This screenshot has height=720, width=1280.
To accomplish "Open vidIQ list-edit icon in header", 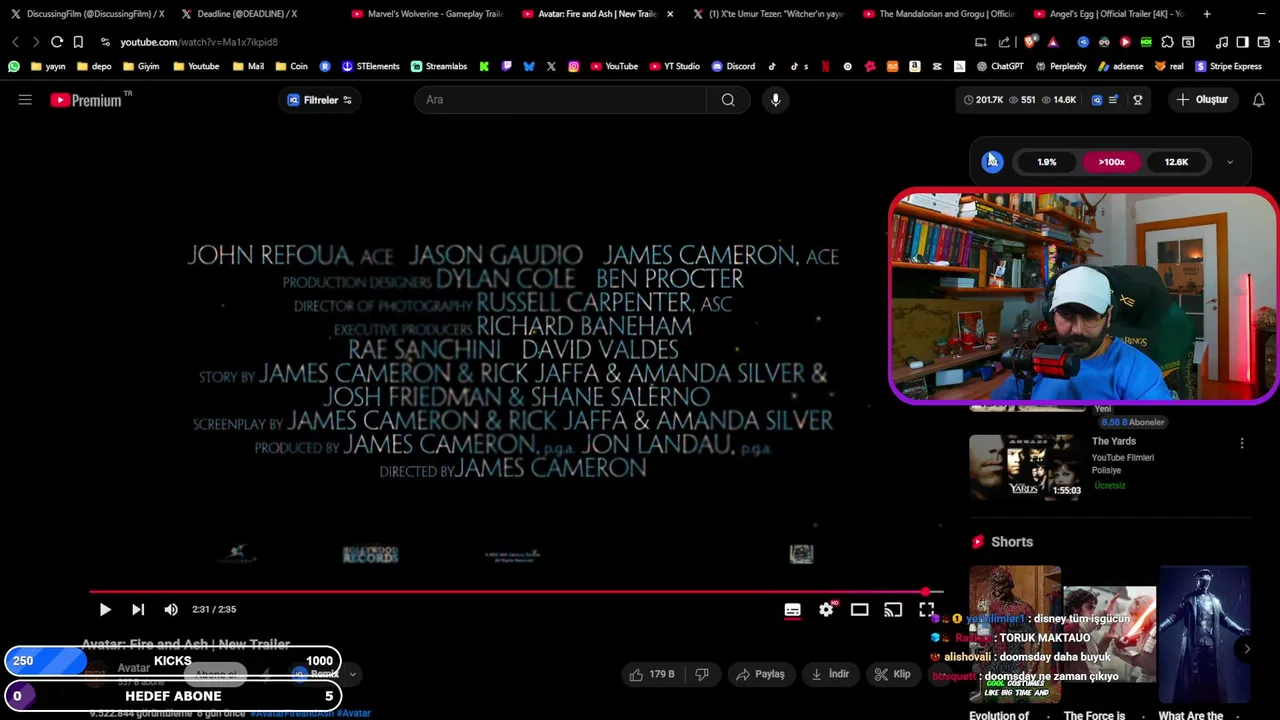I will tap(1113, 100).
